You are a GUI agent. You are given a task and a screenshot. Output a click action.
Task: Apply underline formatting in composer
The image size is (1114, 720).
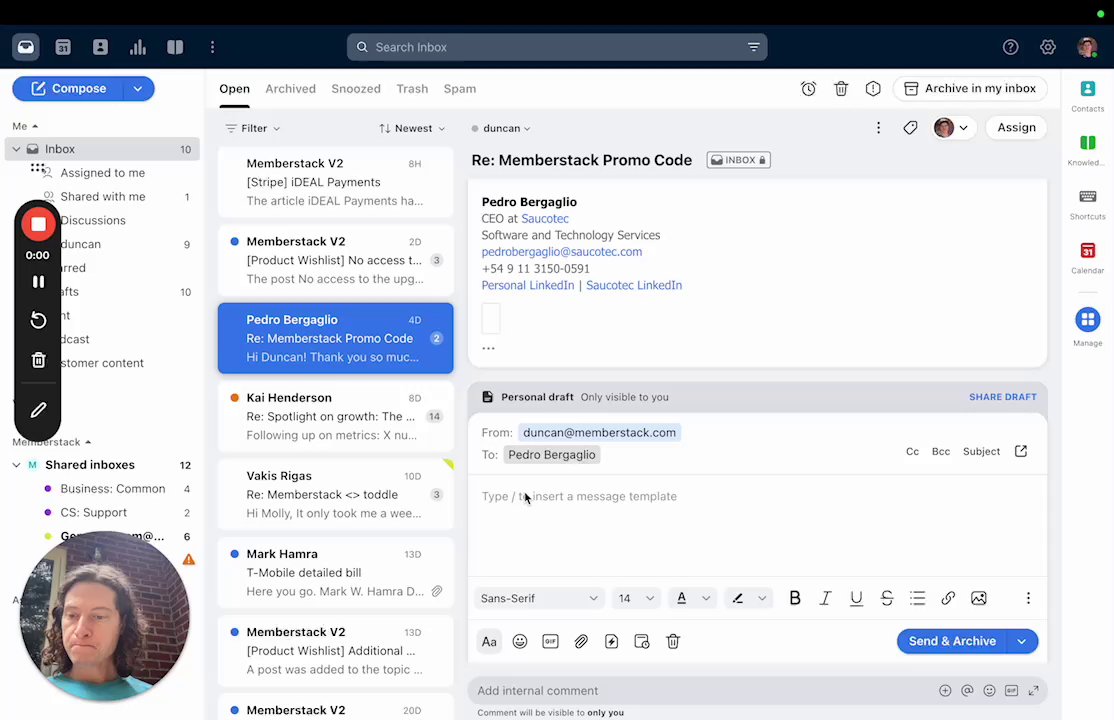coord(856,598)
